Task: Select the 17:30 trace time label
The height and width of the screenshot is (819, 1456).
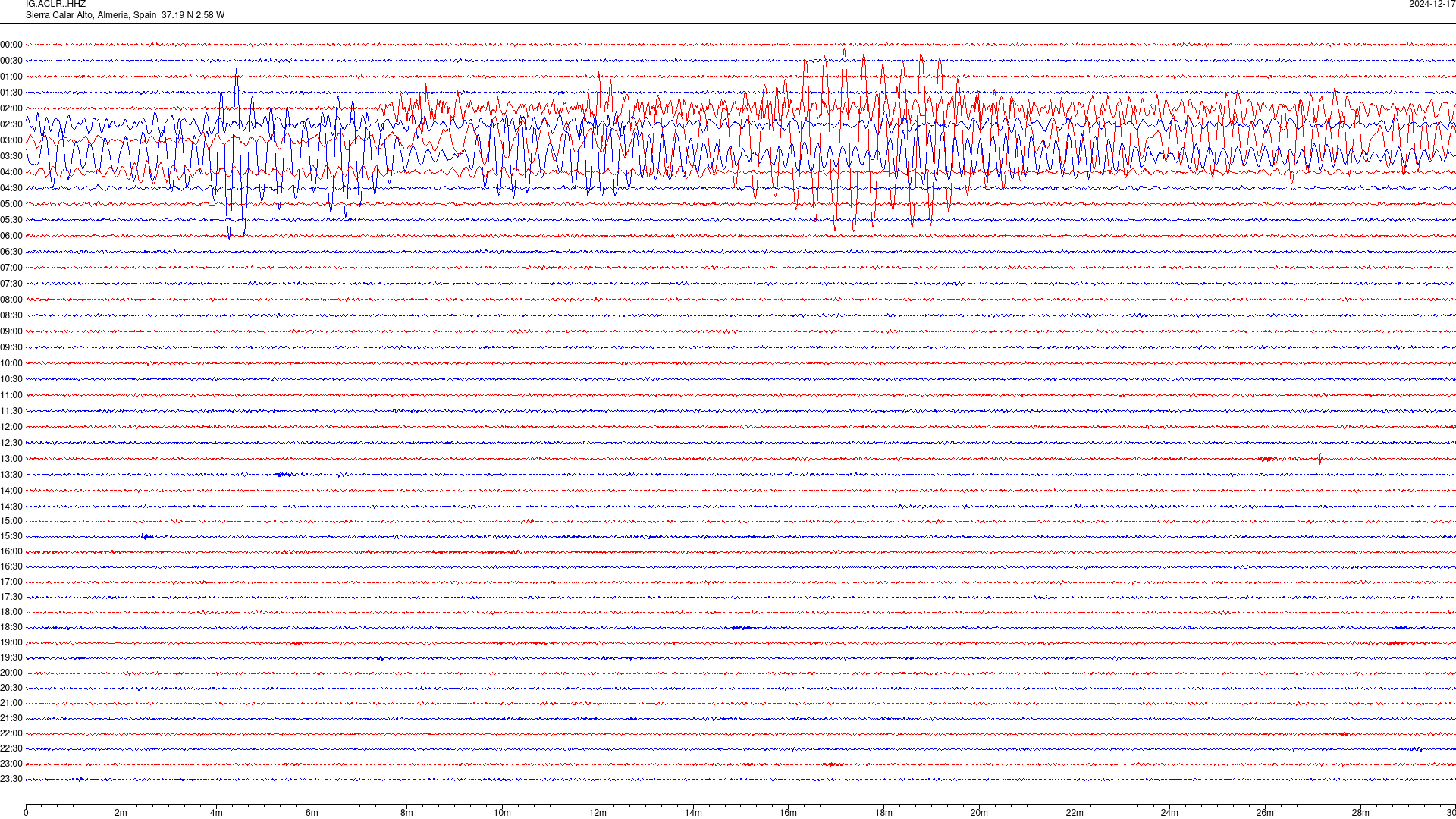Action: coord(11,597)
